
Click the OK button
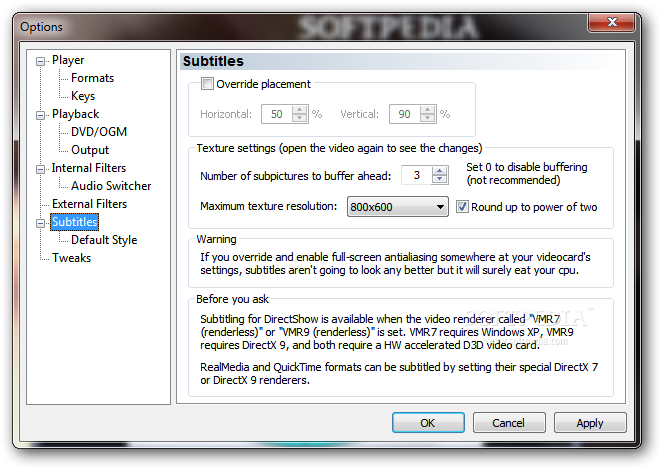point(428,423)
